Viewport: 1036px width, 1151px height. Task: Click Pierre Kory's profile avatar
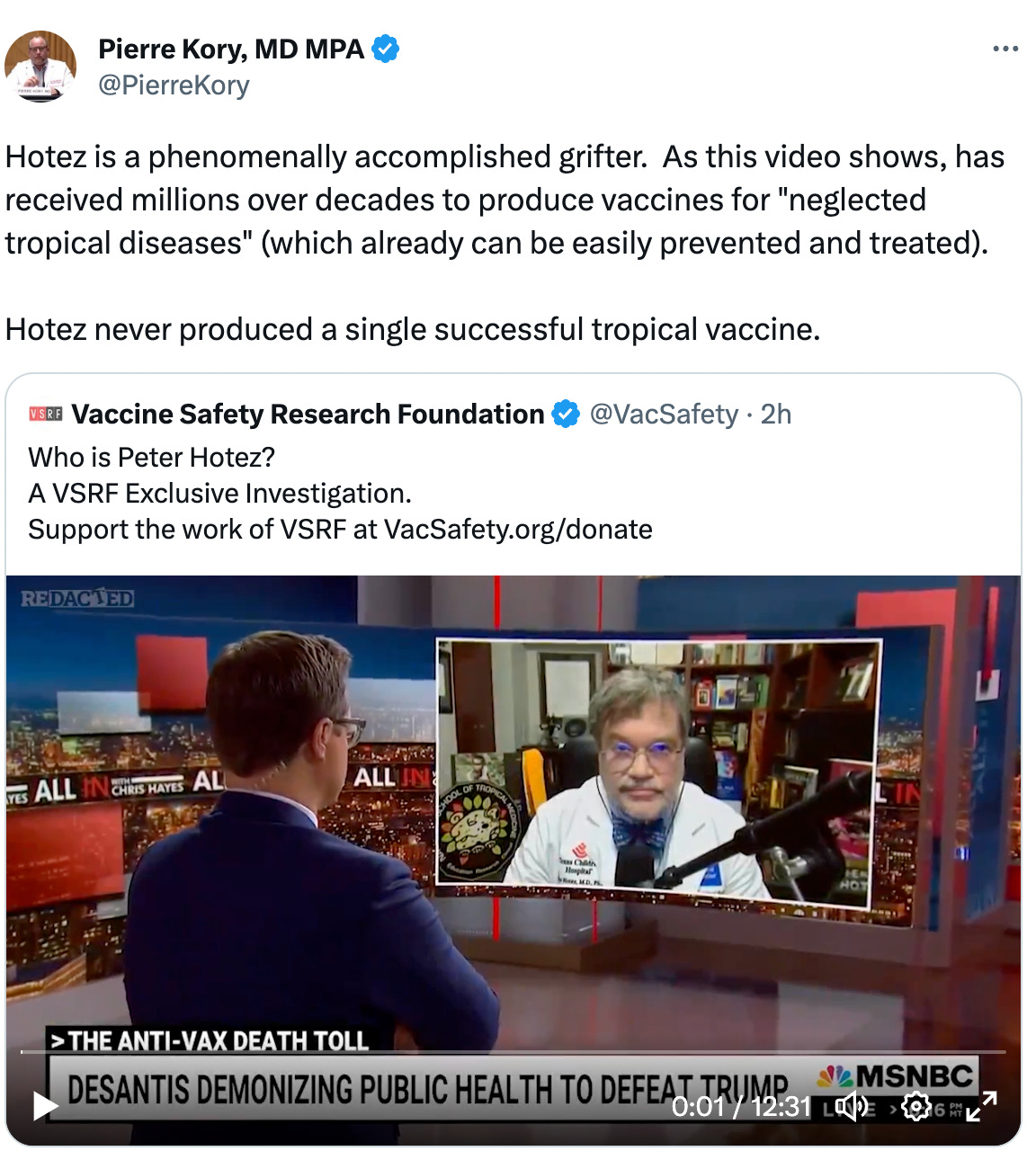click(x=40, y=67)
